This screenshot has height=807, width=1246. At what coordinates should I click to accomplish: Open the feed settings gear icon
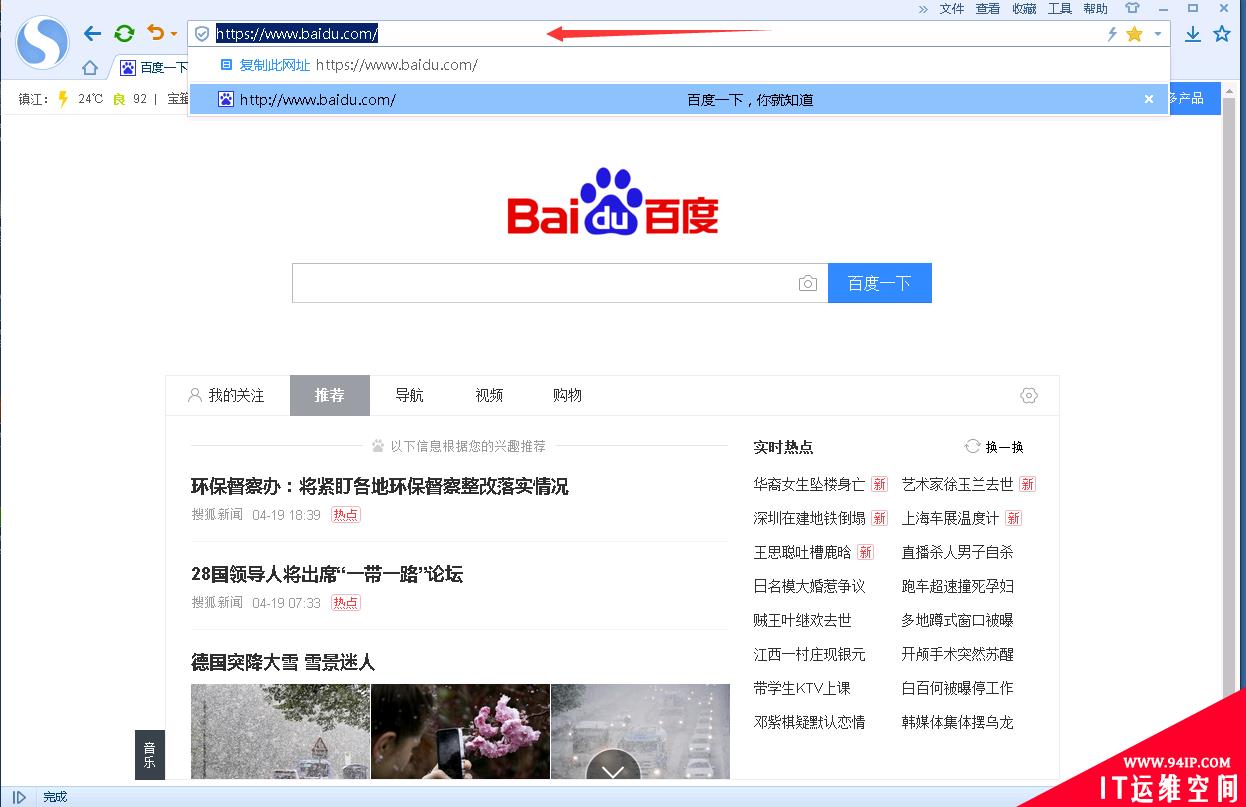pos(1029,395)
